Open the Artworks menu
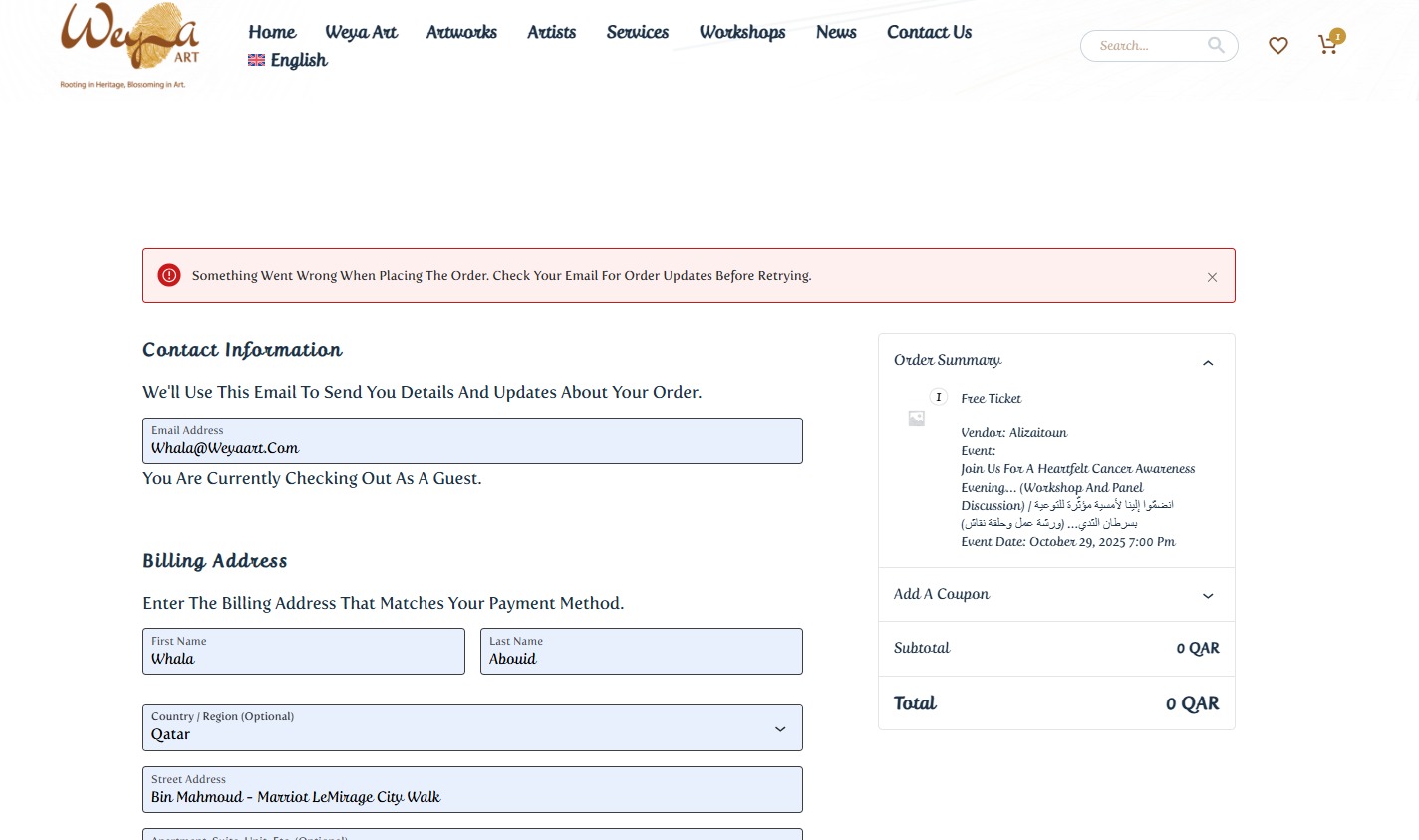1419x840 pixels. click(461, 32)
